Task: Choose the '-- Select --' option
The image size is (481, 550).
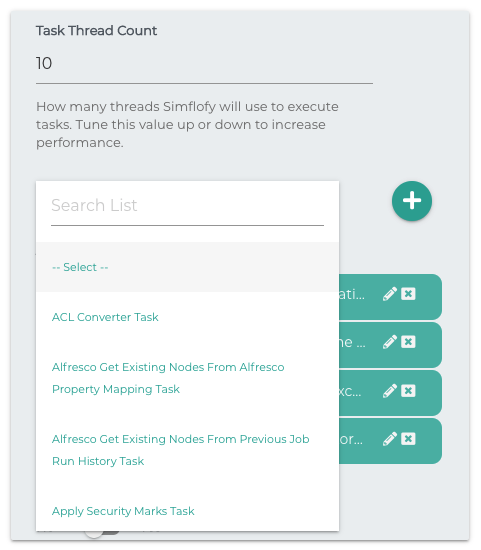Action: (x=187, y=267)
